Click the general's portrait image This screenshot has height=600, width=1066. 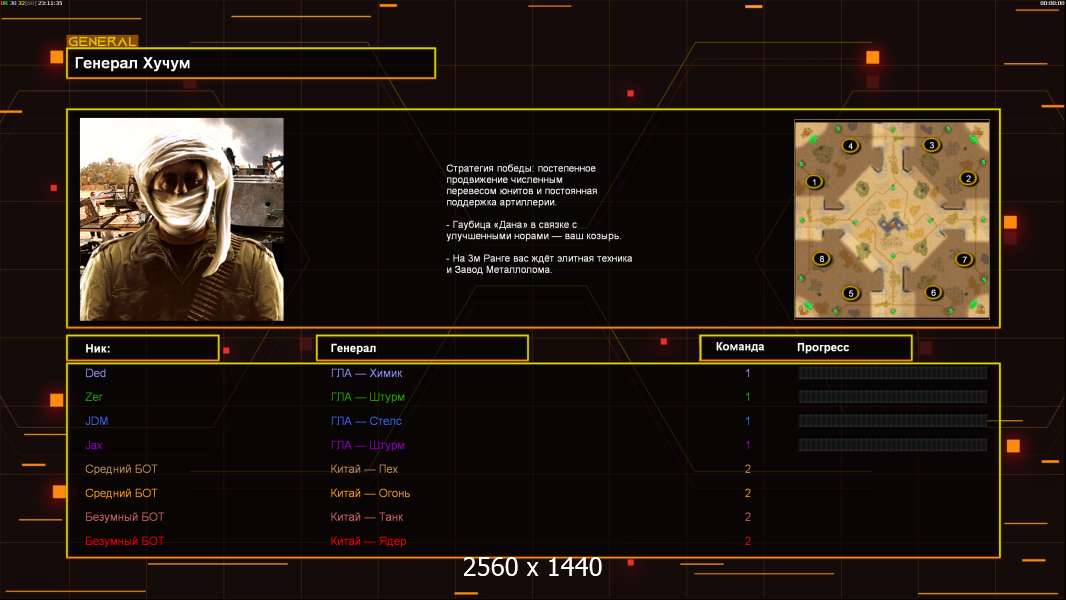pos(182,219)
